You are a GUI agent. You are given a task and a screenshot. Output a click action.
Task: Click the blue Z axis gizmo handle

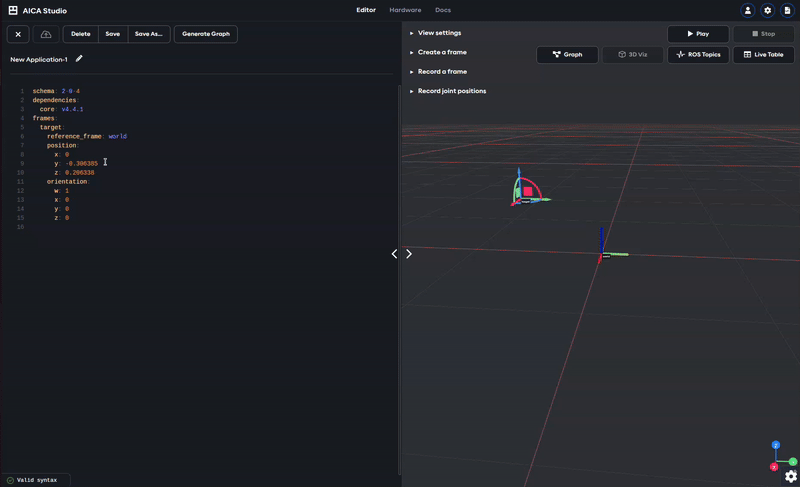tap(776, 445)
